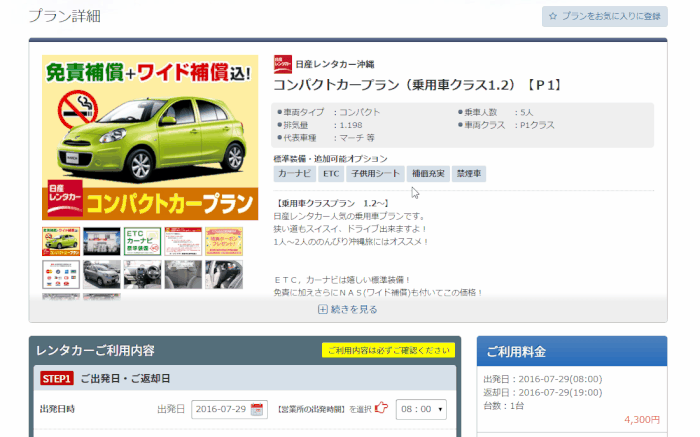Click the 【乗用車クラスプラン 1.2～】 description heading
Viewport: 700px width, 437px height.
(333, 204)
